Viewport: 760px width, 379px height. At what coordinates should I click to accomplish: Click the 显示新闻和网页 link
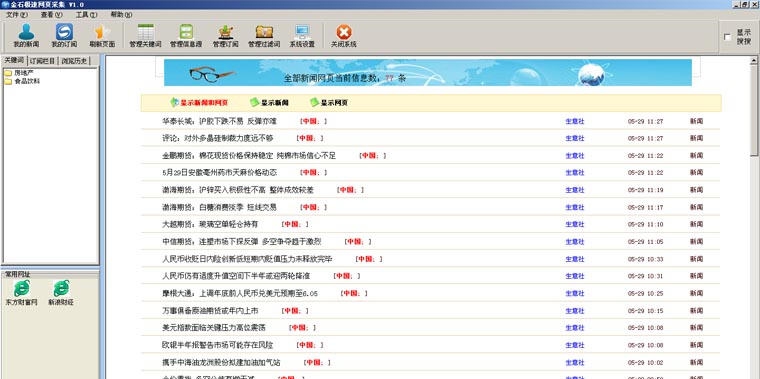(204, 103)
